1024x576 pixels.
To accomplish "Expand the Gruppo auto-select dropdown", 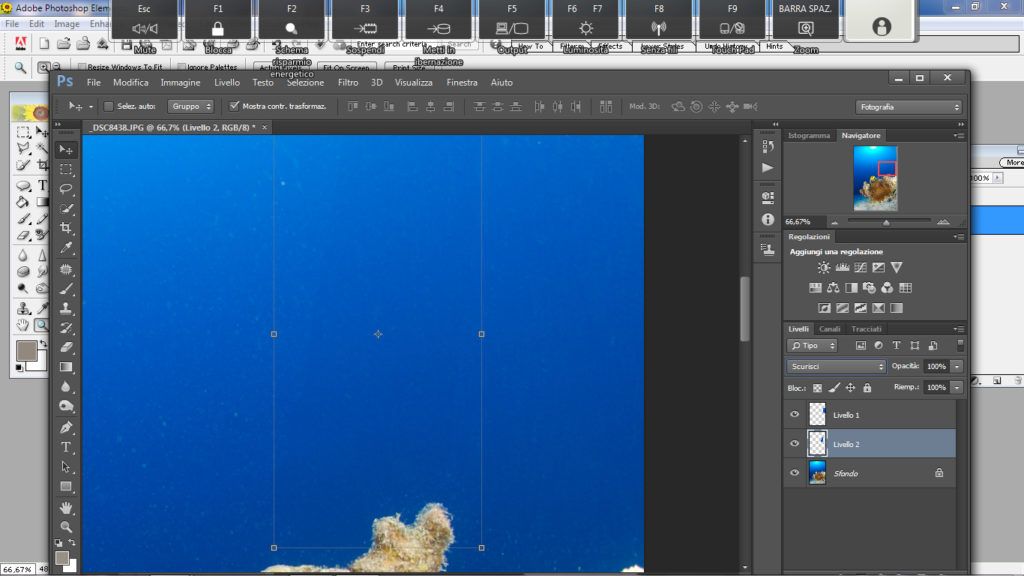I will tap(190, 106).
